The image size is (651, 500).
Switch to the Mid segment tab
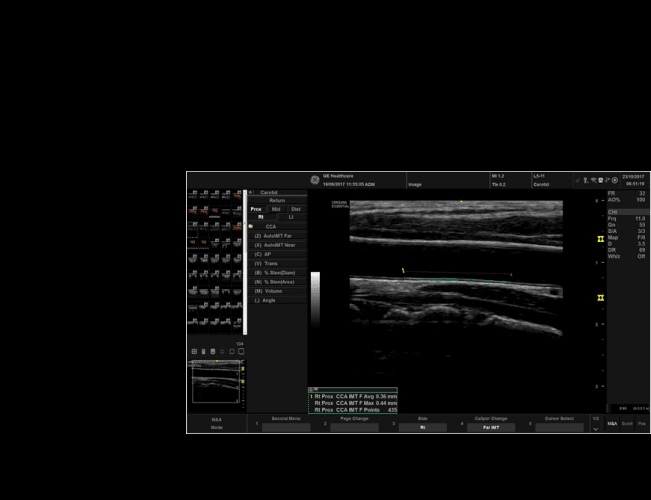pyautogui.click(x=276, y=208)
